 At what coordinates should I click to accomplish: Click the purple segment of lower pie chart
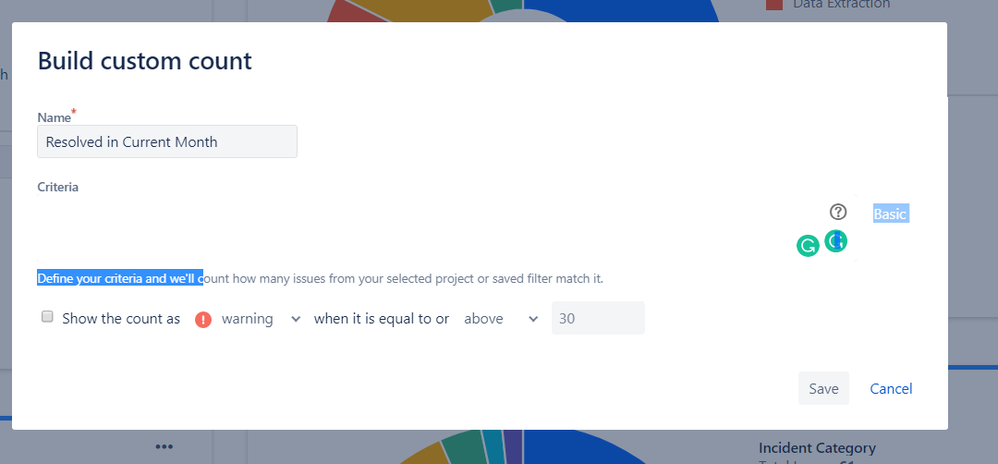click(x=513, y=442)
